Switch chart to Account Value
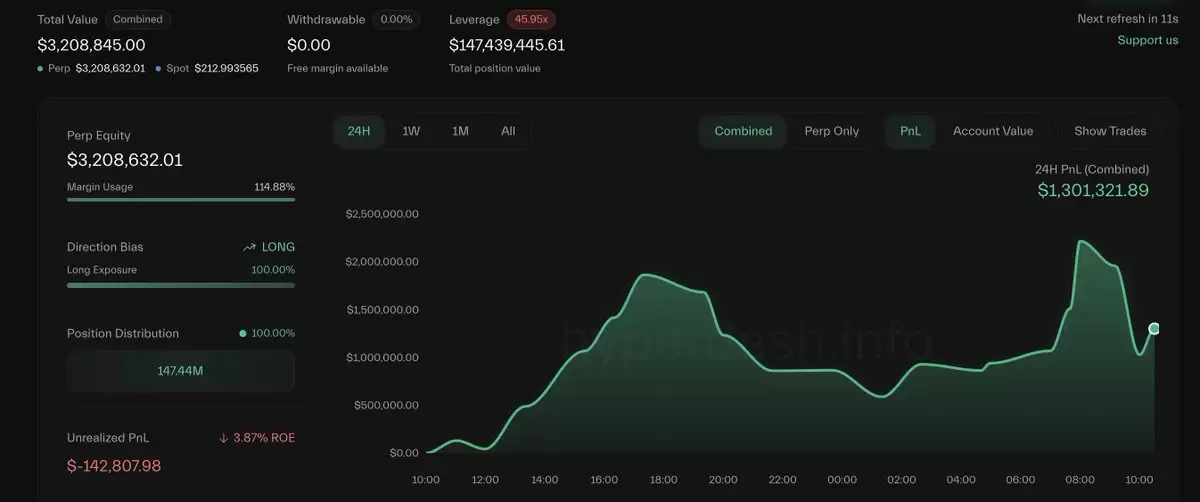 pos(993,131)
